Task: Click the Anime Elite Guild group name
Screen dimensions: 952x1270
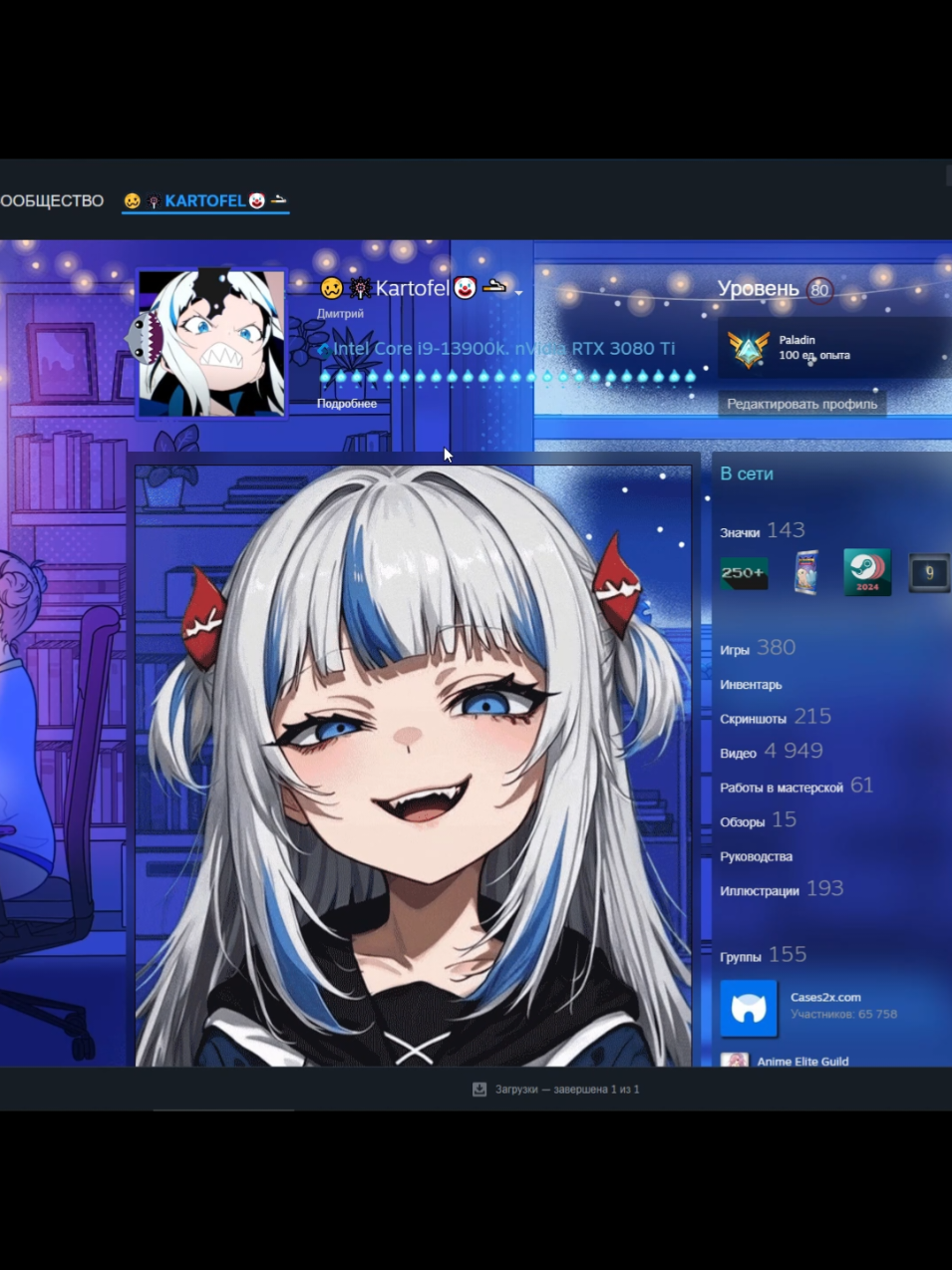Action: [x=802, y=1061]
